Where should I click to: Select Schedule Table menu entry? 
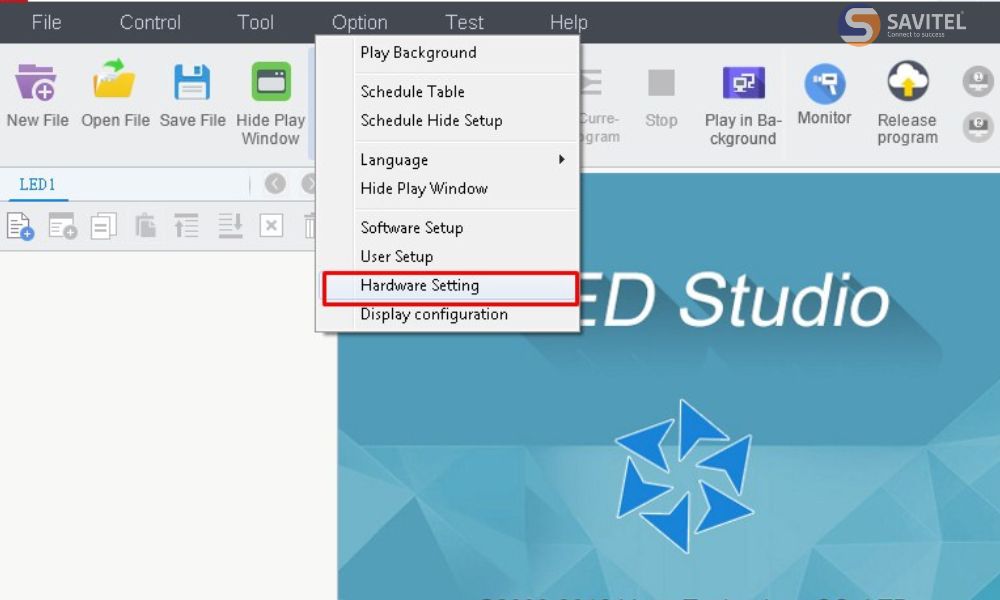pos(448,92)
